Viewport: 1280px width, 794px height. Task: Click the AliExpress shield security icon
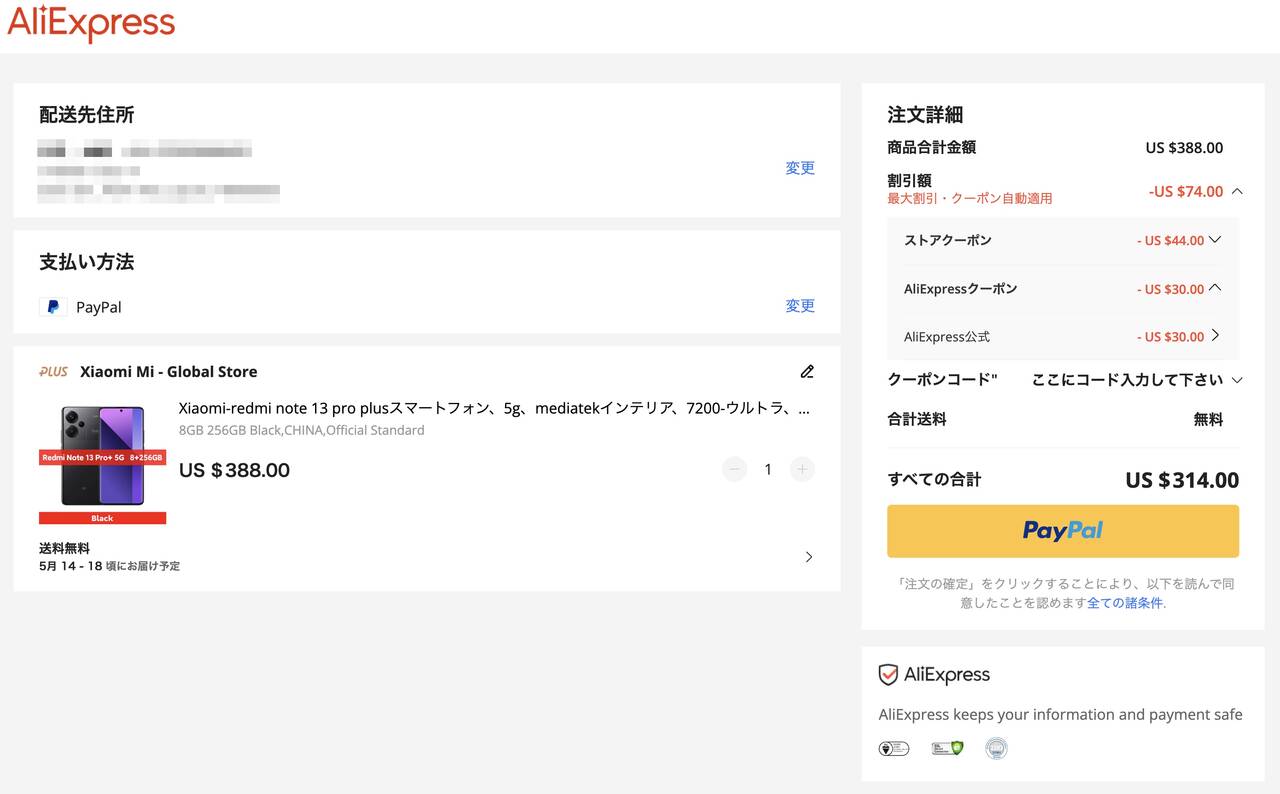[888, 675]
